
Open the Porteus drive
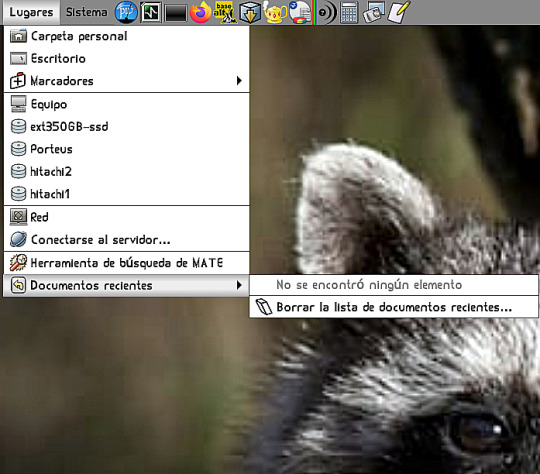(126, 149)
